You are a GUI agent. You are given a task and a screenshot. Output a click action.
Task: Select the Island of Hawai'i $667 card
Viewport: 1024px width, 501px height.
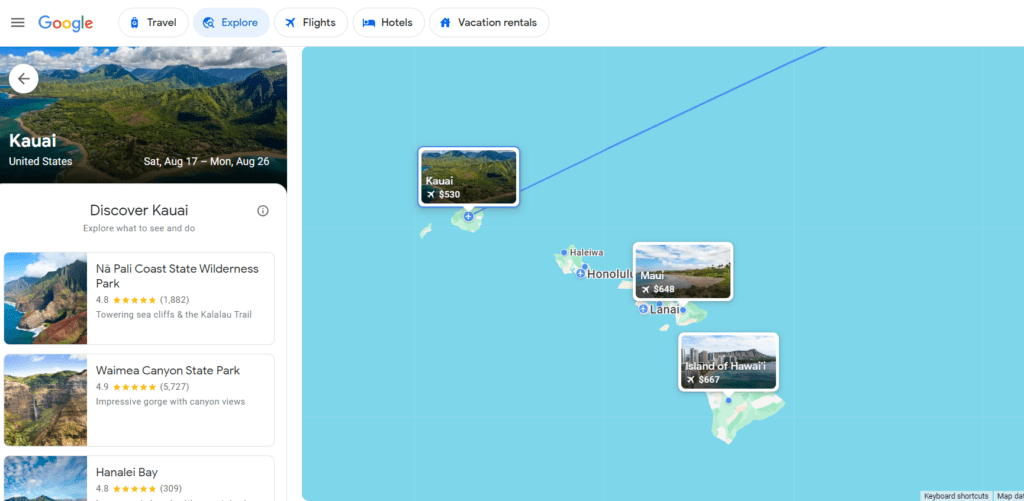click(729, 362)
